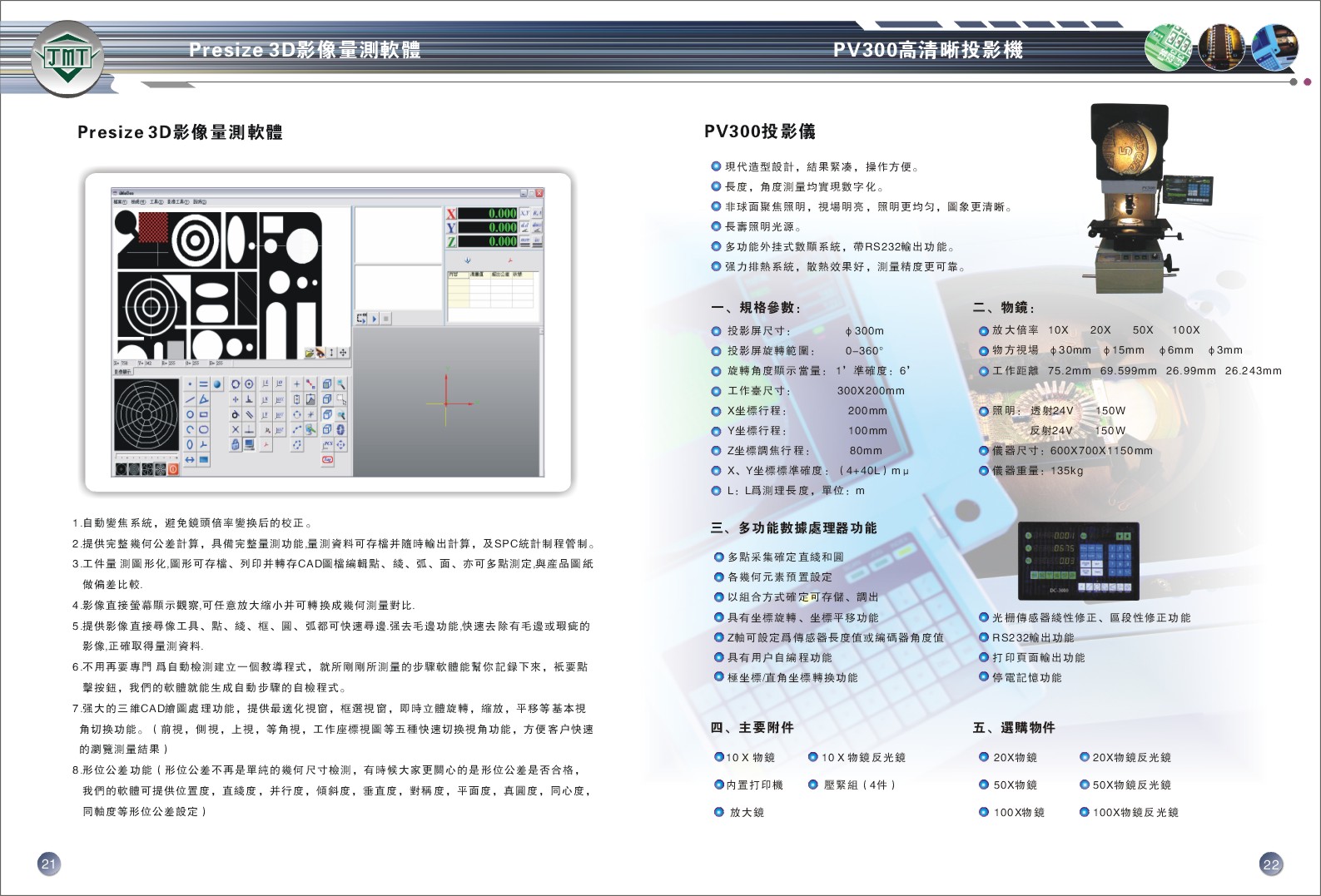Image resolution: width=1321 pixels, height=896 pixels.
Task: Toggle the X,Y coordinate mode button
Action: (525, 214)
